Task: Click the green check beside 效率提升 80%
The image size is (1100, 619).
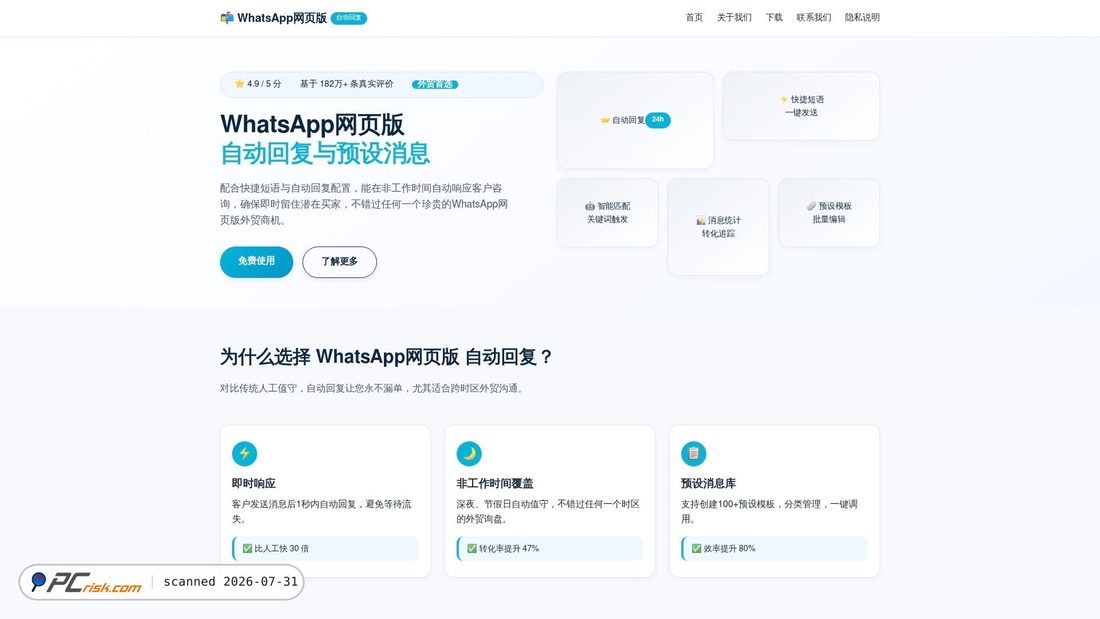Action: (x=696, y=548)
